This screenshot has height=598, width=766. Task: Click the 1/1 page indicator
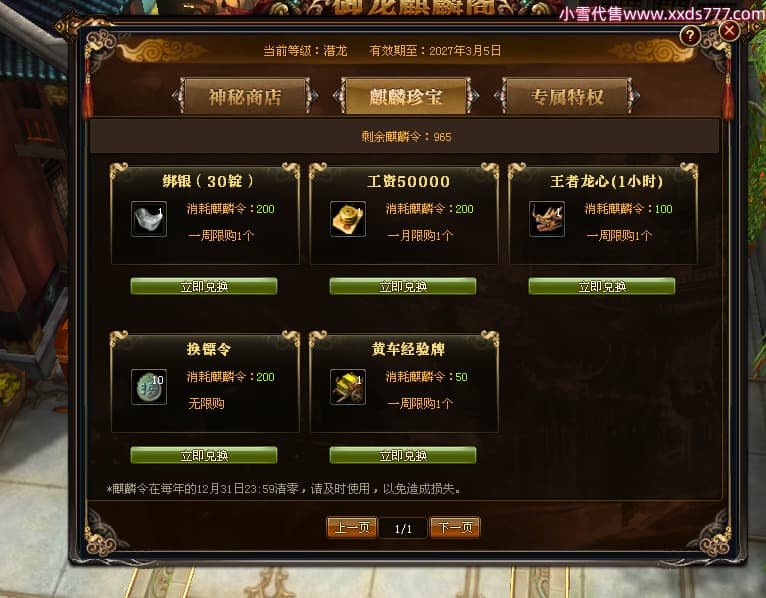click(x=404, y=528)
